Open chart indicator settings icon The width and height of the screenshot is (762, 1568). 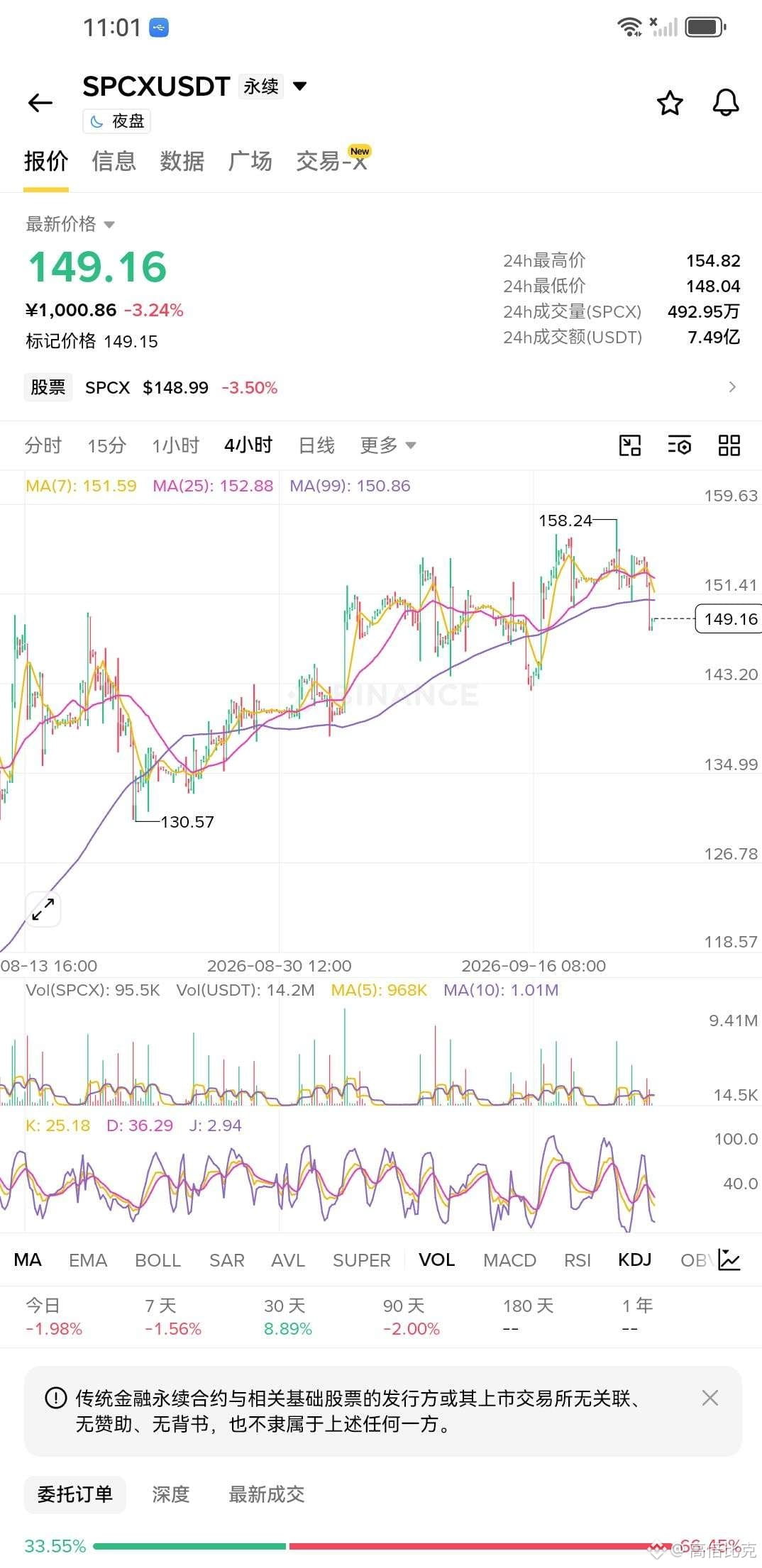tap(680, 445)
